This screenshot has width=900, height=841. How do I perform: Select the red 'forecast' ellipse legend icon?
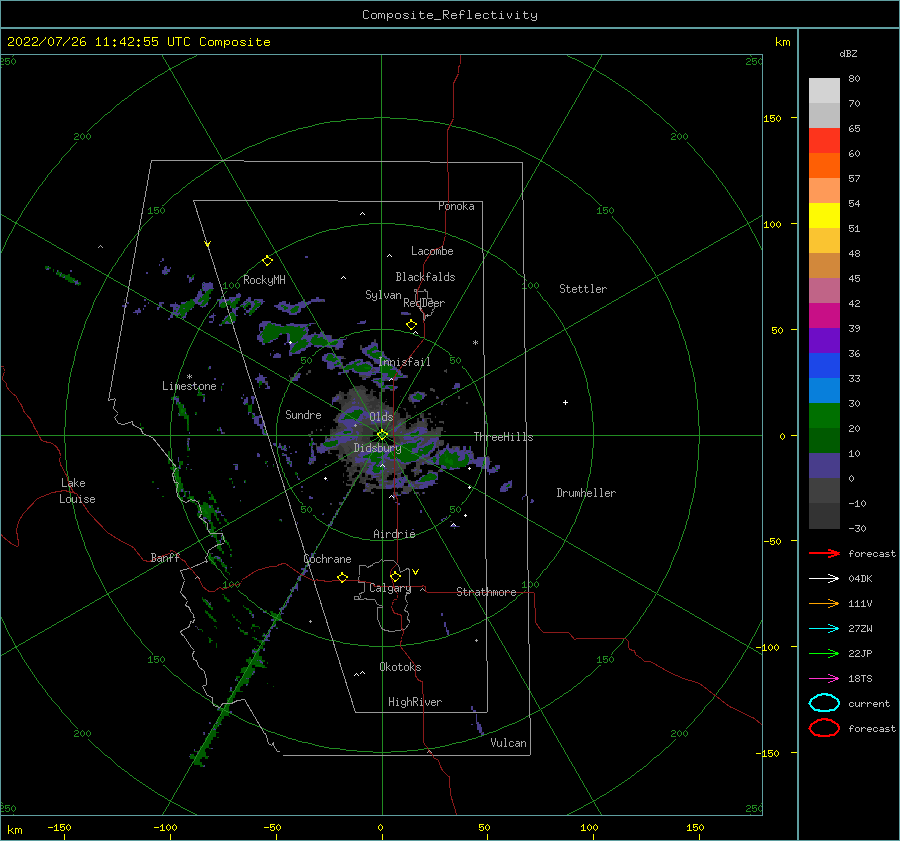[x=824, y=728]
